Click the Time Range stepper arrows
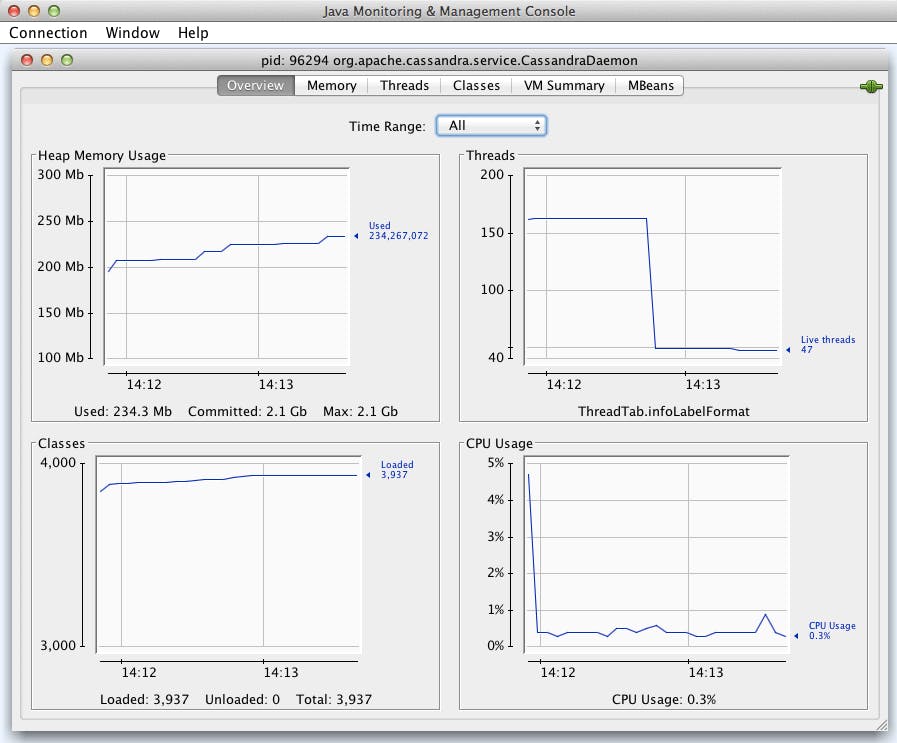The height and width of the screenshot is (743, 897). tap(538, 126)
